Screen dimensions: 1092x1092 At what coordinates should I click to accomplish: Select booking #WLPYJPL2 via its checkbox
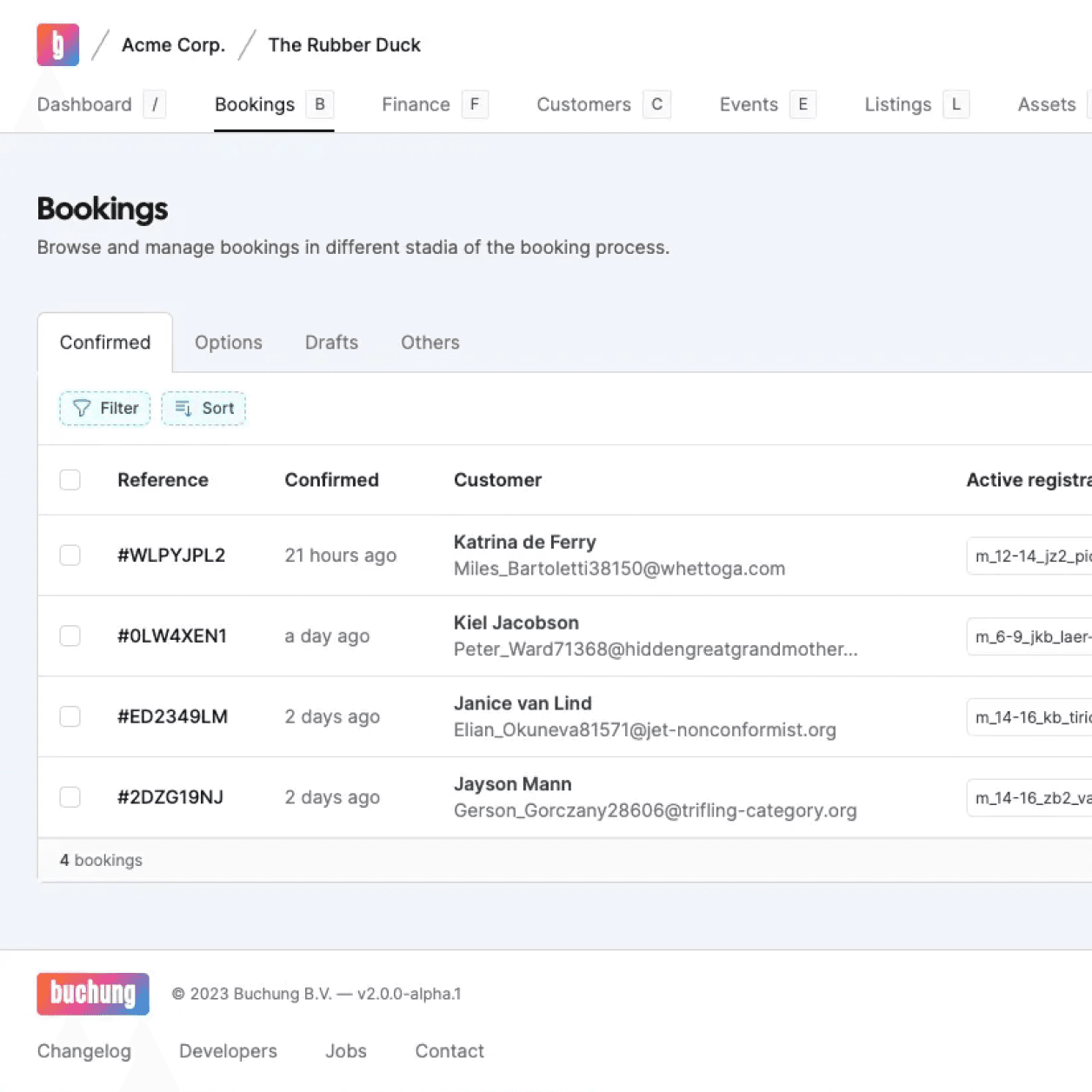coord(70,555)
